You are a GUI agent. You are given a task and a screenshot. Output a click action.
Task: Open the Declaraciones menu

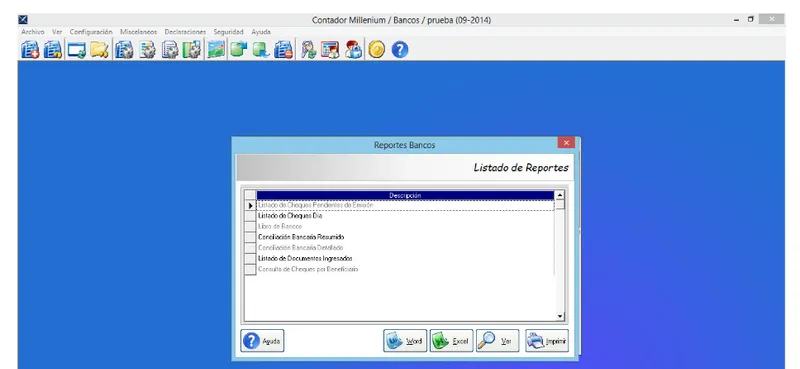pyautogui.click(x=185, y=32)
